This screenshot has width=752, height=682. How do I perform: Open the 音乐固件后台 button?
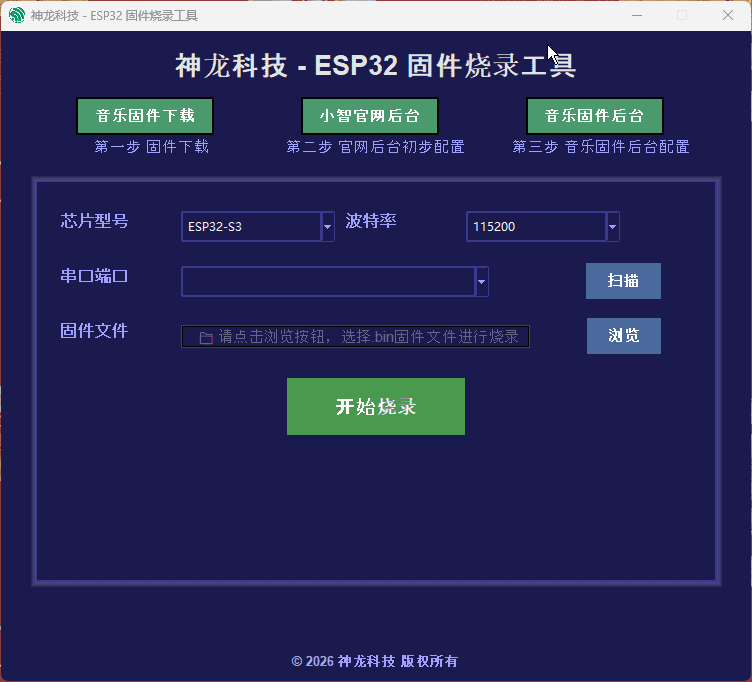[x=595, y=116]
